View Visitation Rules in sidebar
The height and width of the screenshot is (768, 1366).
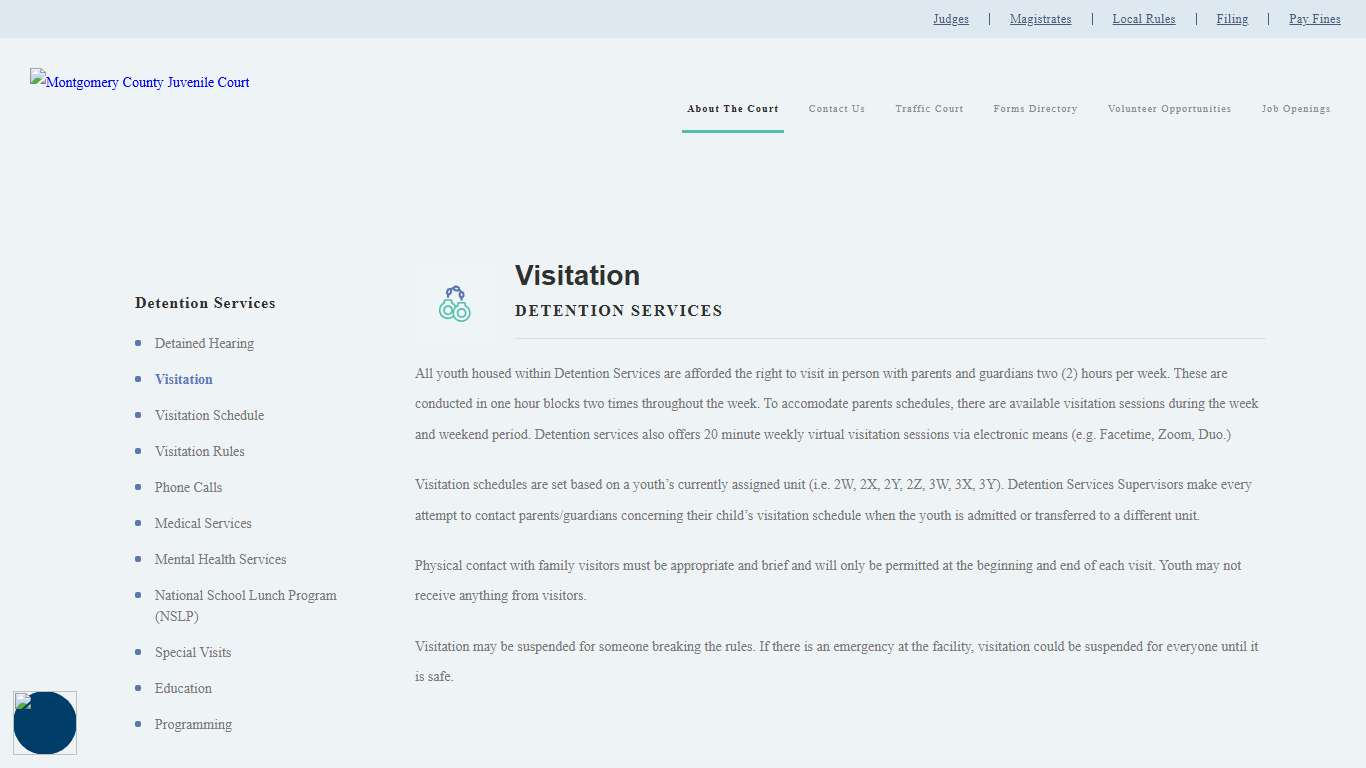(x=199, y=451)
